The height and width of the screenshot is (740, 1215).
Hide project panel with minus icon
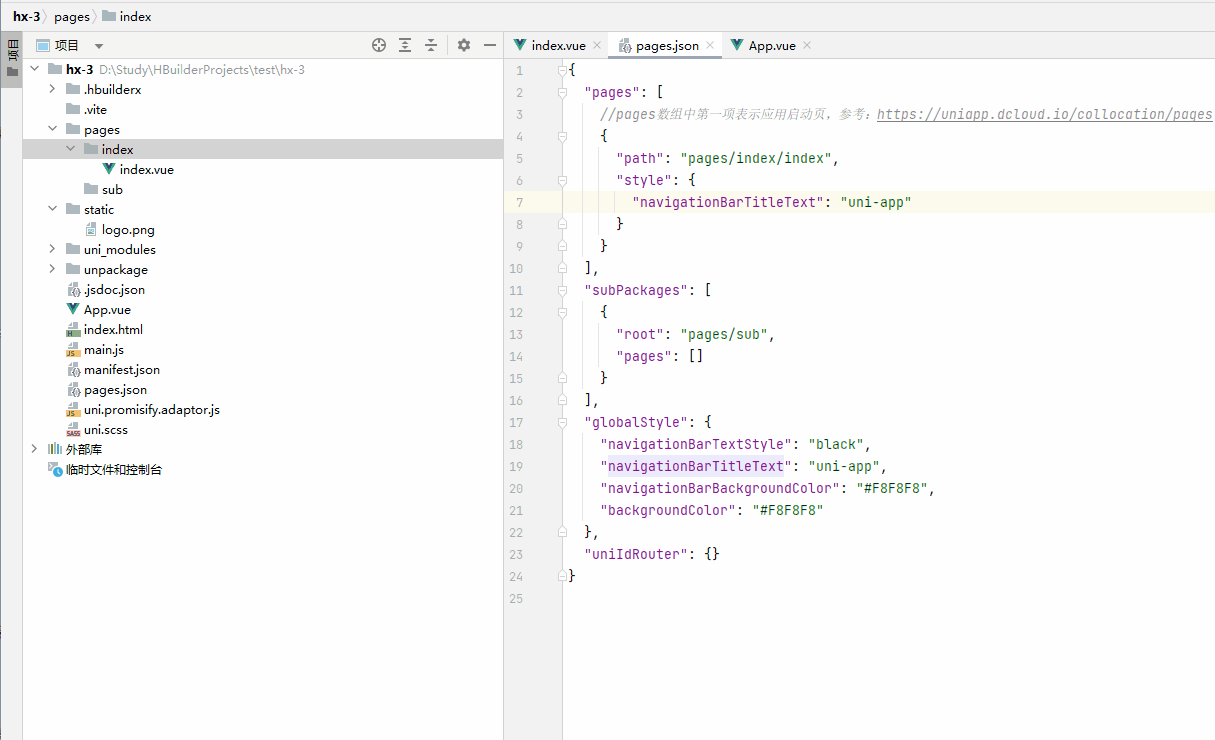[489, 45]
